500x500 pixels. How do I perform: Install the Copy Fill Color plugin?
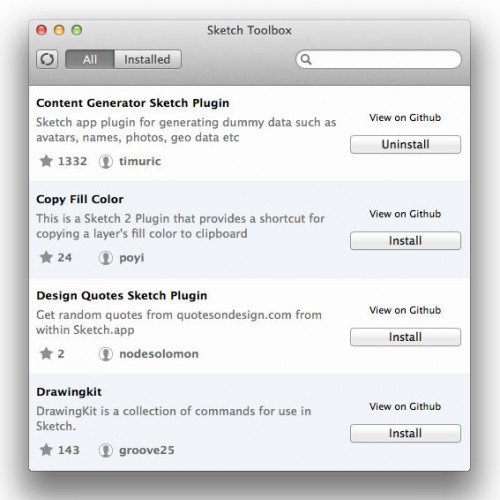point(405,241)
